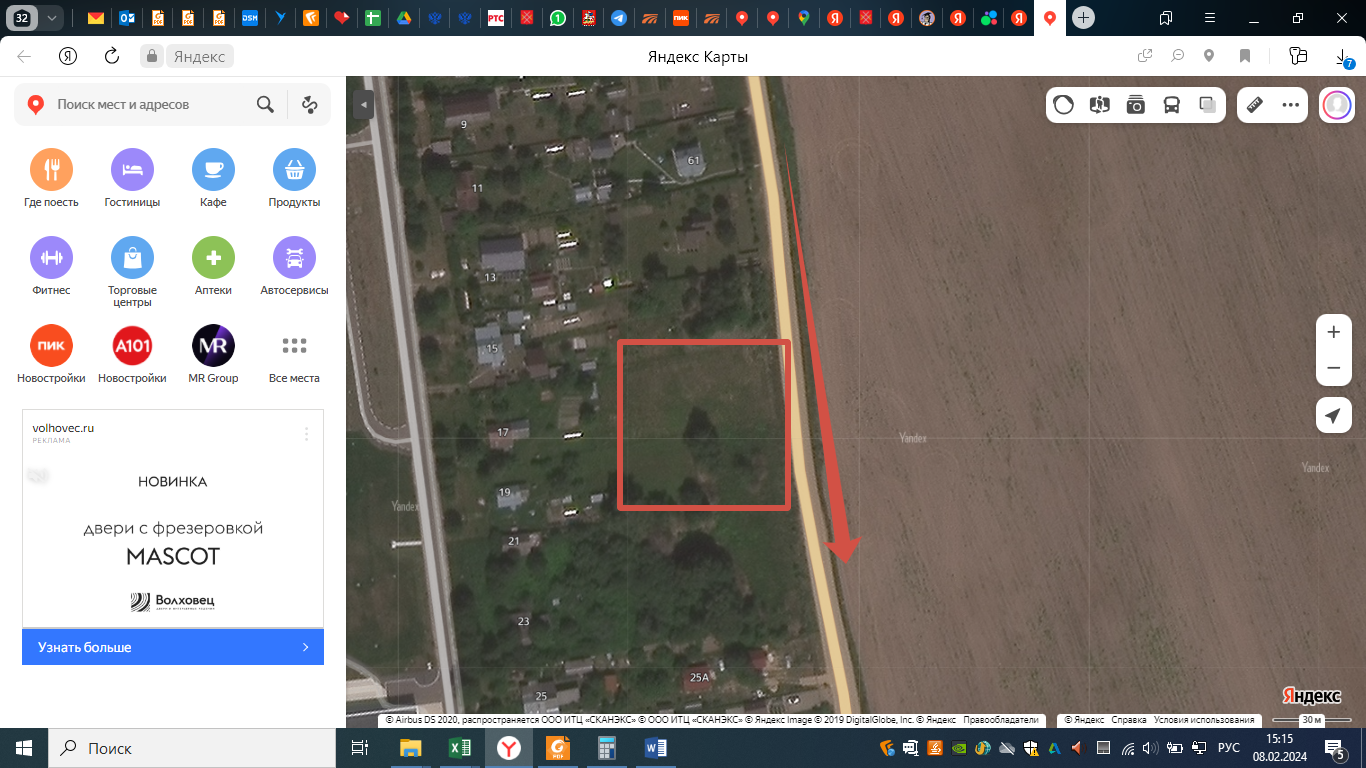Select house number 25A on the map

(x=699, y=677)
